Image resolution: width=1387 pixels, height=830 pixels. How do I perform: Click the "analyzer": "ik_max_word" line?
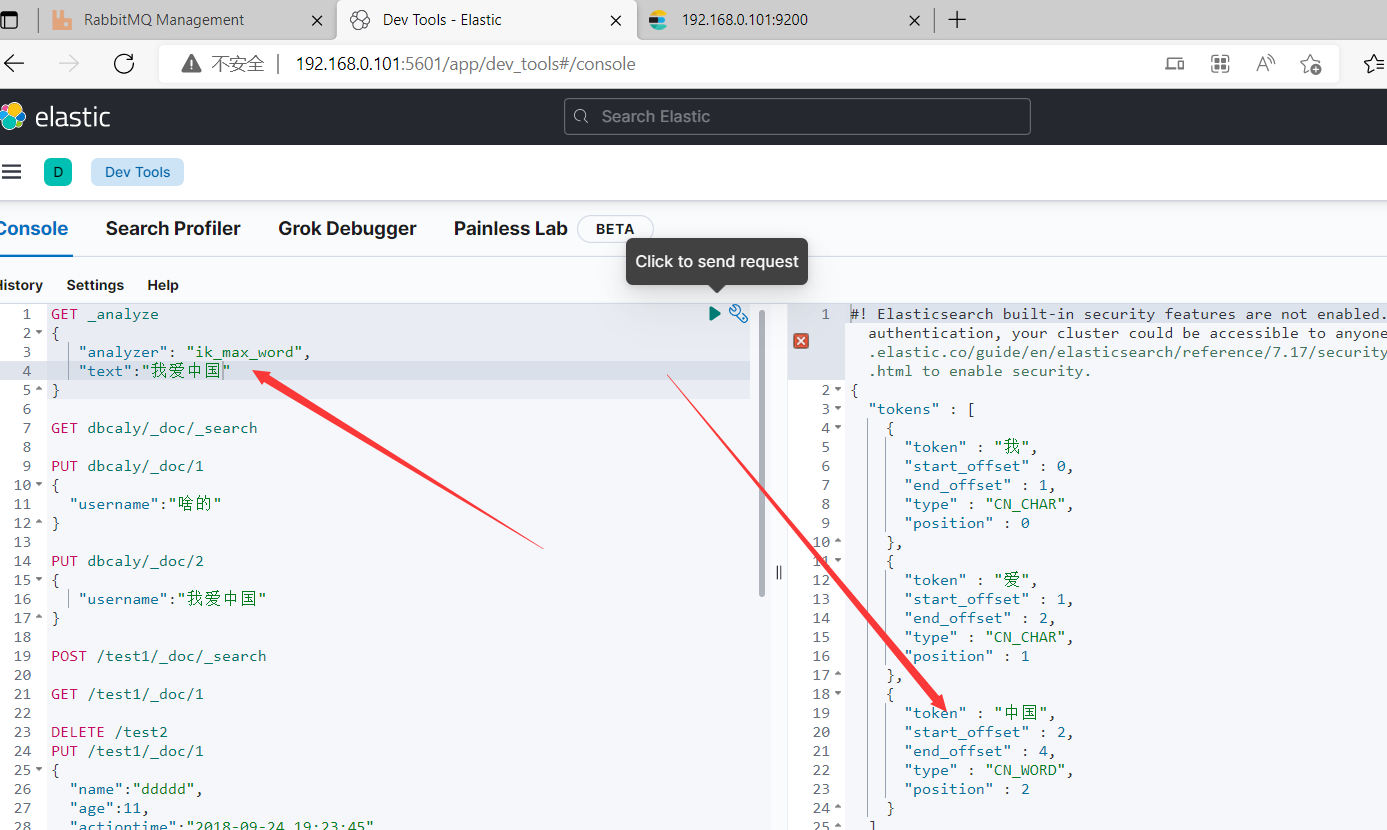[195, 352]
